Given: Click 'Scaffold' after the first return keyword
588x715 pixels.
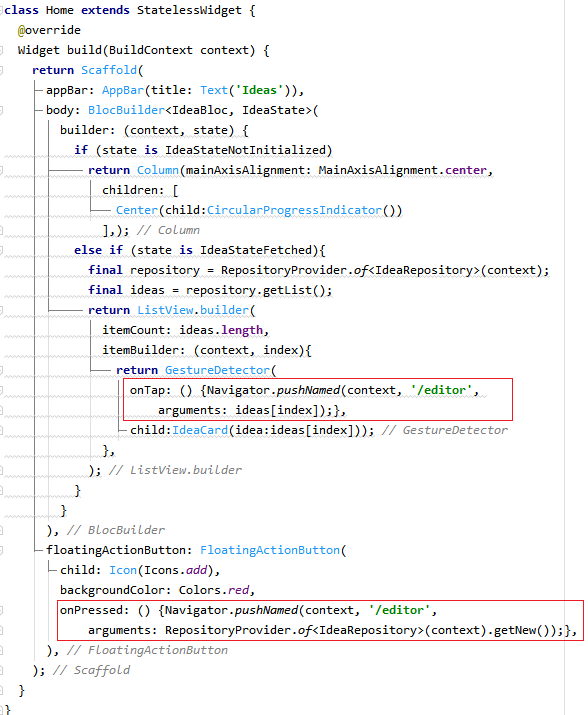Looking at the screenshot, I should 109,70.
